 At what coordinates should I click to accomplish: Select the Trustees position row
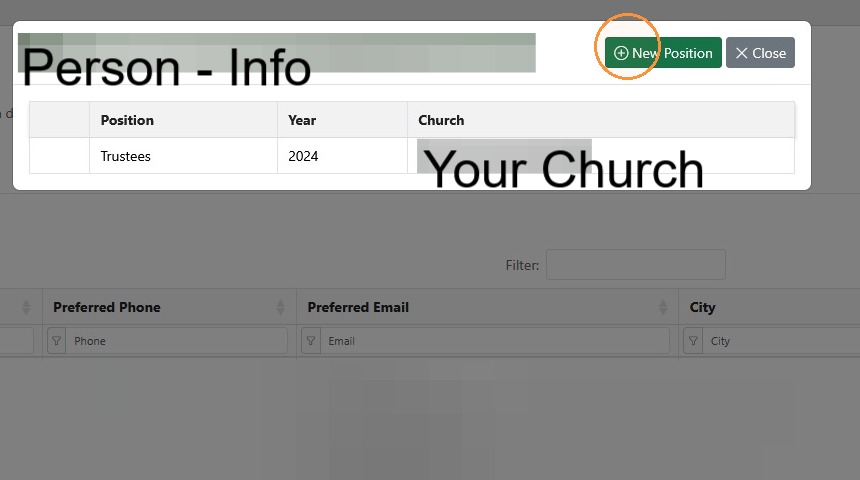coord(412,156)
